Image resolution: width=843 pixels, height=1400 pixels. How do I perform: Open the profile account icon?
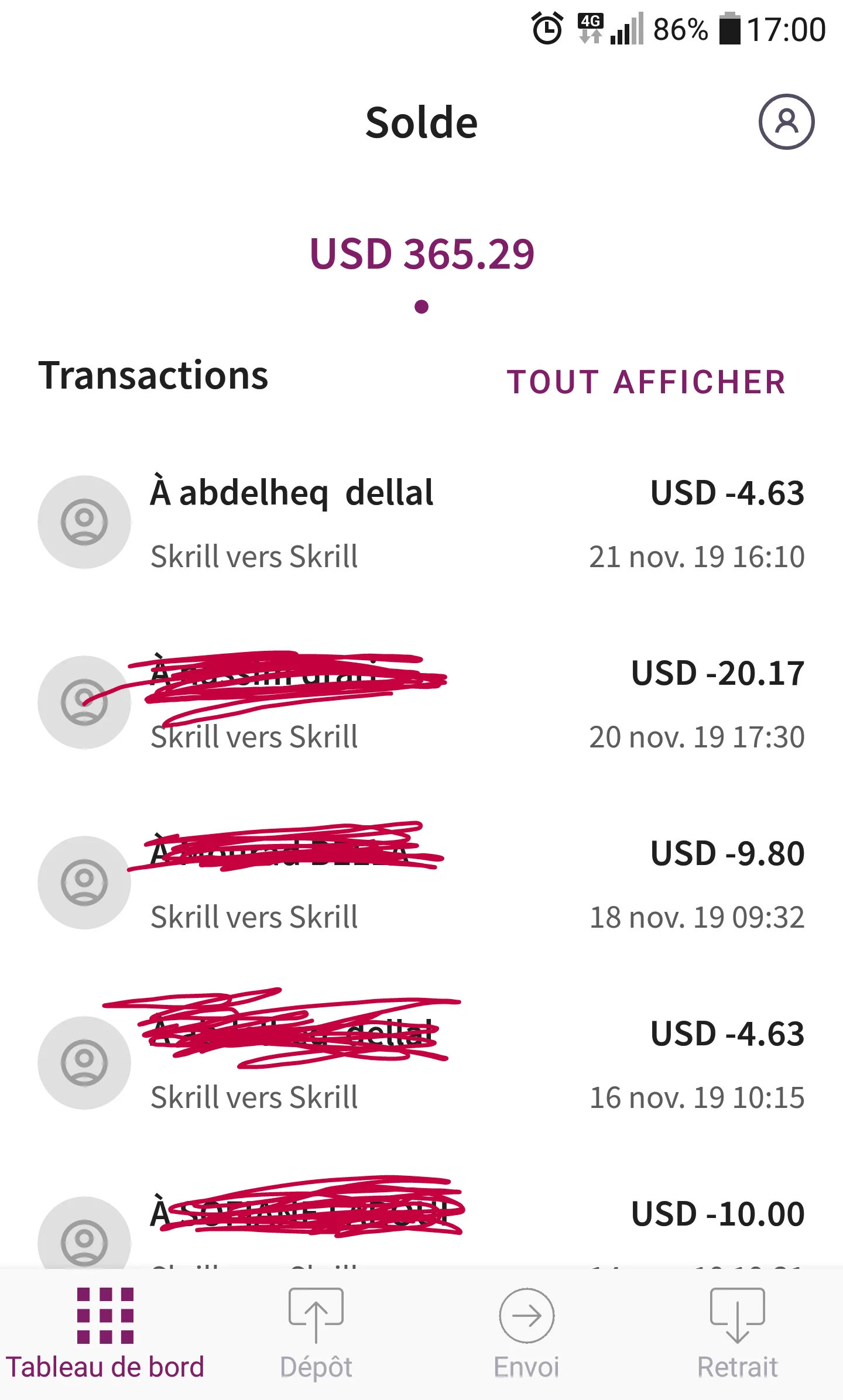click(786, 122)
